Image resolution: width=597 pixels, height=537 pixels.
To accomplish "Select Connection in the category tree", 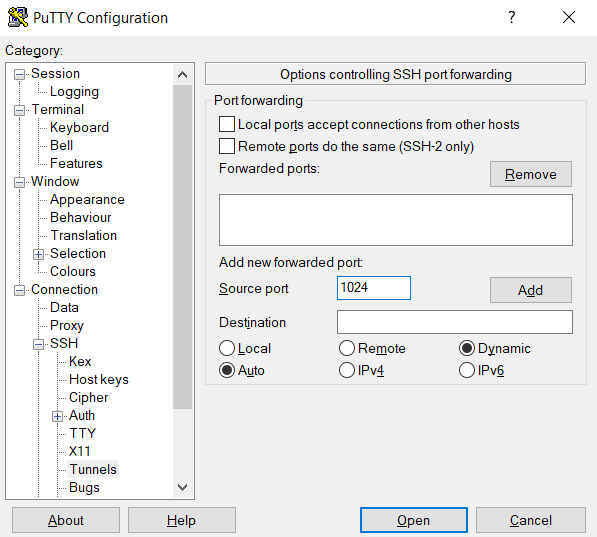I will pyautogui.click(x=64, y=289).
